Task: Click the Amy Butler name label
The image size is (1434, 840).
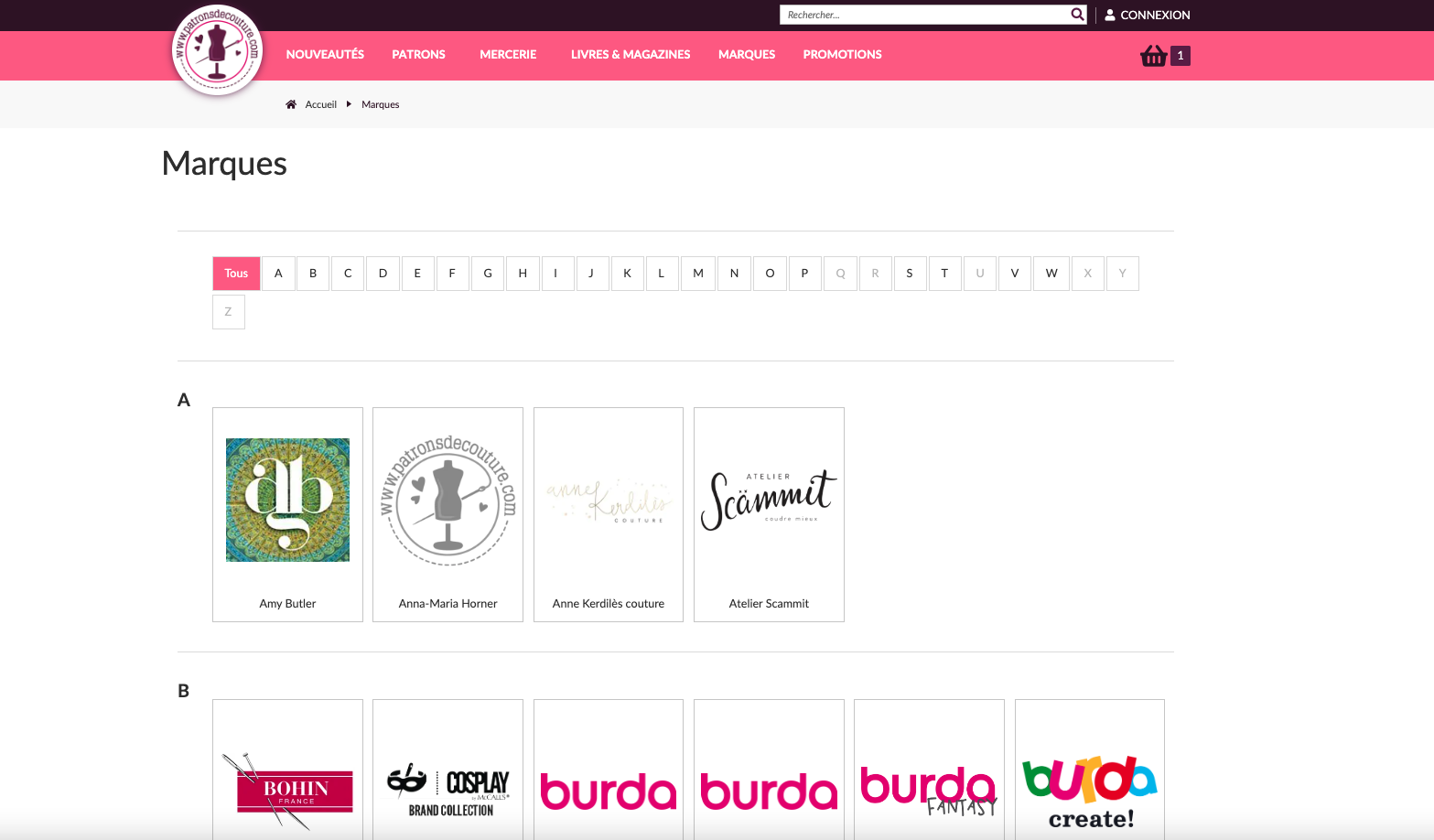Action: [287, 604]
